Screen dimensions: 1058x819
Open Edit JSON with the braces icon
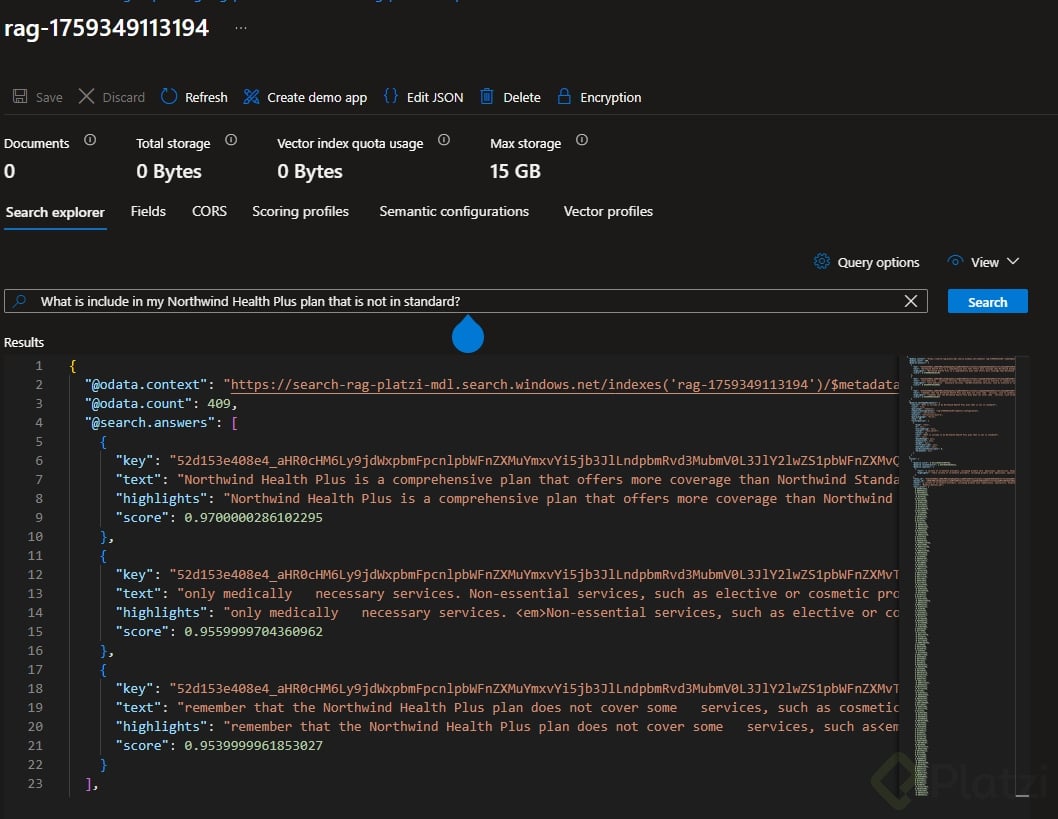pos(391,97)
